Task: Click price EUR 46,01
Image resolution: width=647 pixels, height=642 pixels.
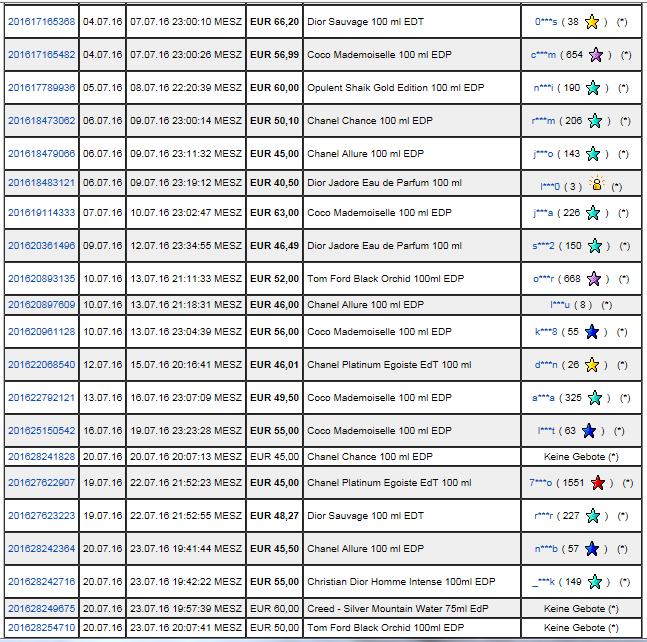Action: (x=274, y=364)
